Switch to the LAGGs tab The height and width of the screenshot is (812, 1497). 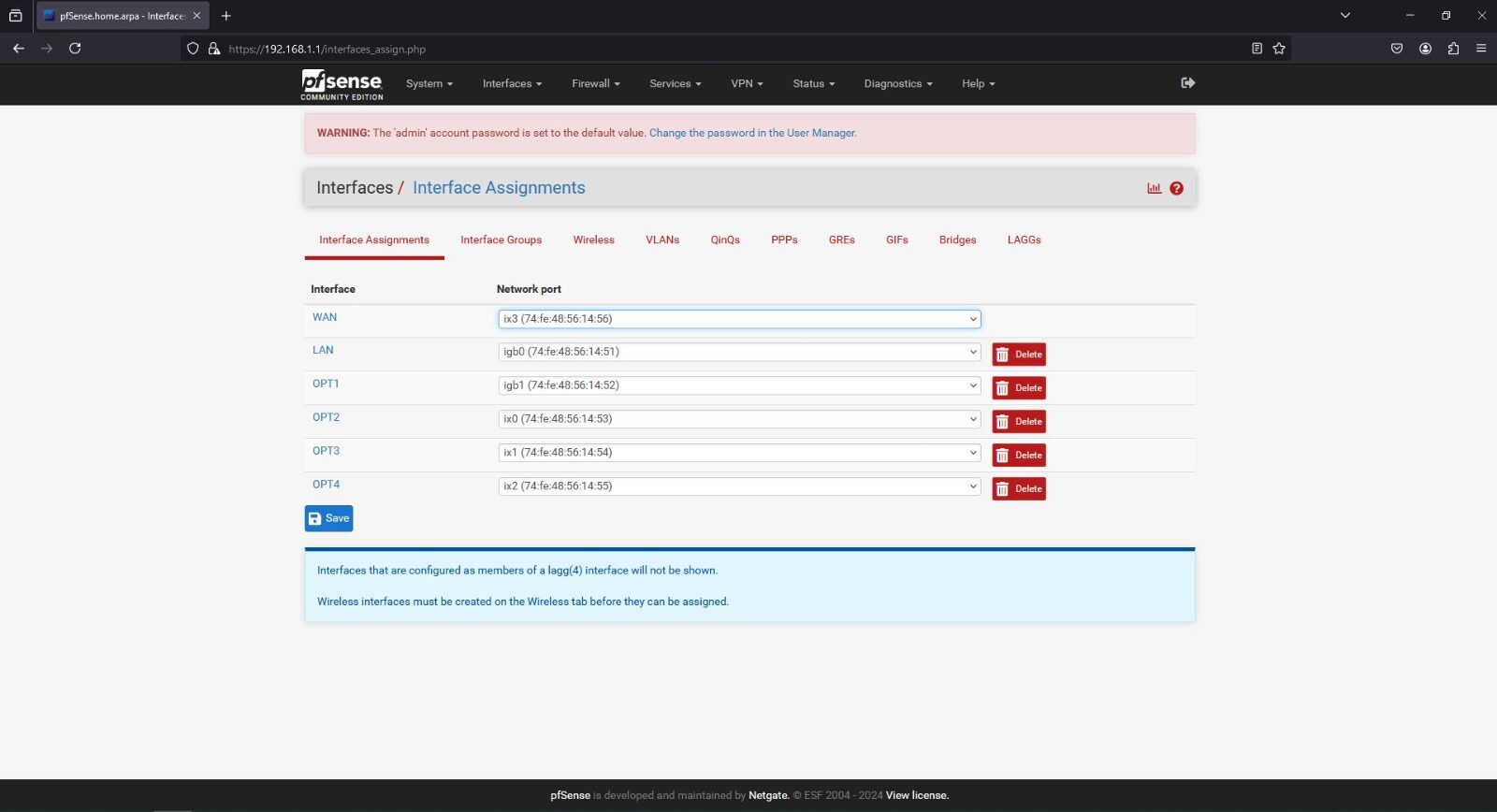pyautogui.click(x=1025, y=240)
